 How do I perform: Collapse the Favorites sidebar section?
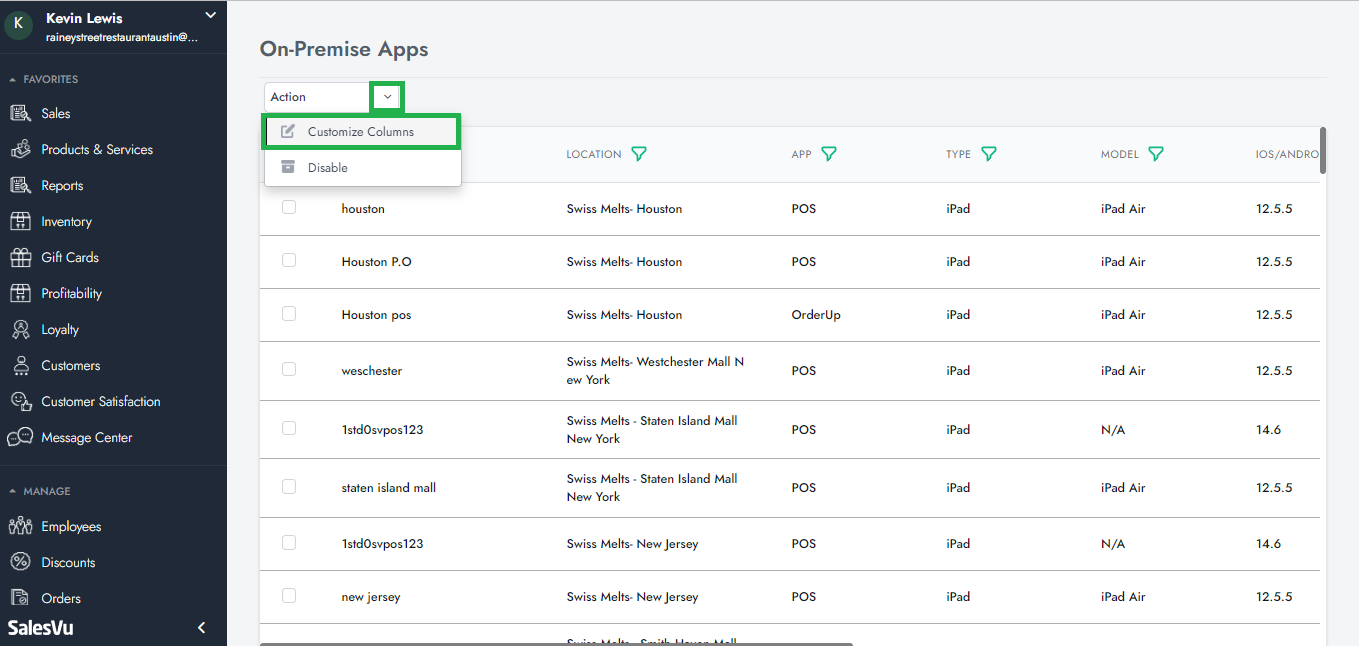(13, 79)
